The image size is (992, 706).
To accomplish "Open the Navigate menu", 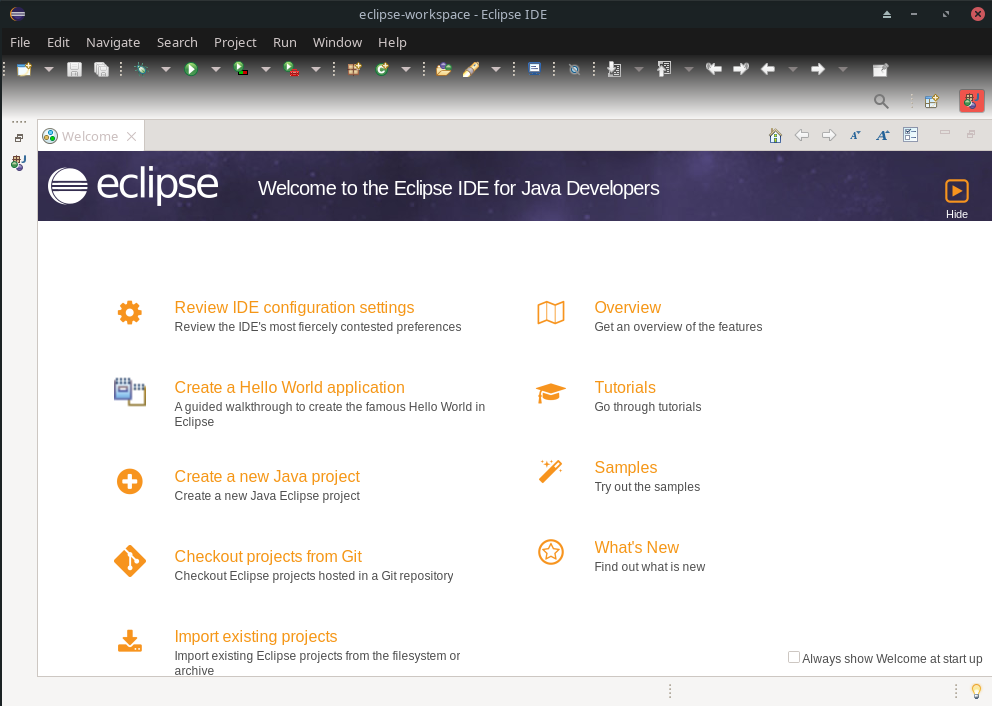I will click(x=113, y=42).
